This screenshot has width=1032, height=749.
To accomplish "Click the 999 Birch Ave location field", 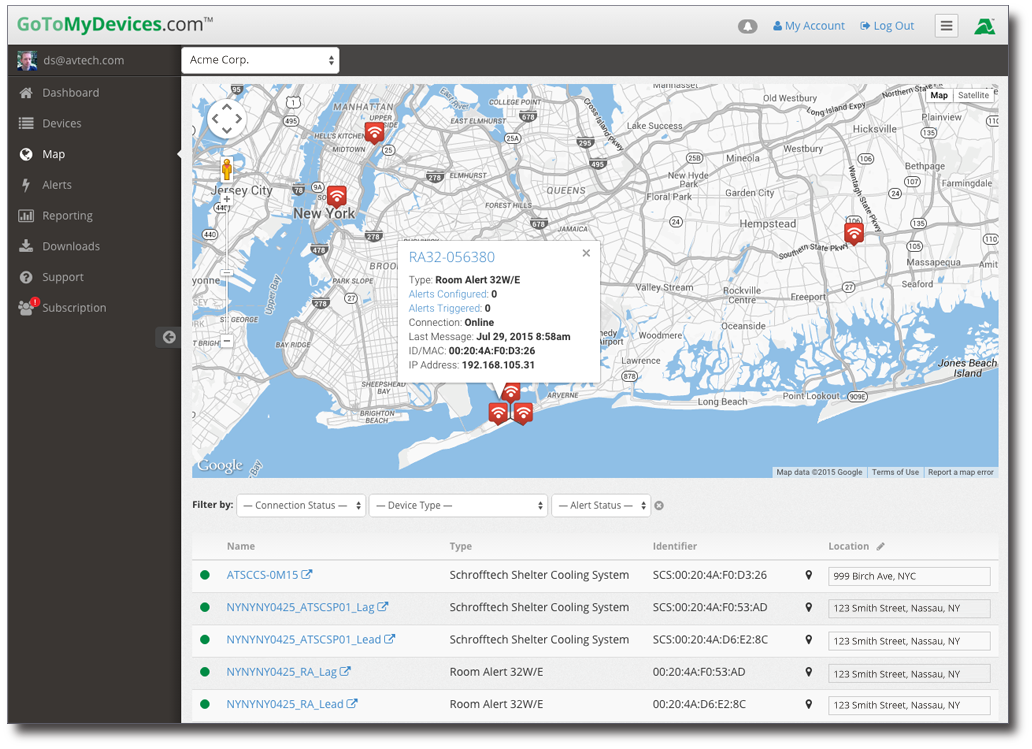I will pyautogui.click(x=908, y=577).
